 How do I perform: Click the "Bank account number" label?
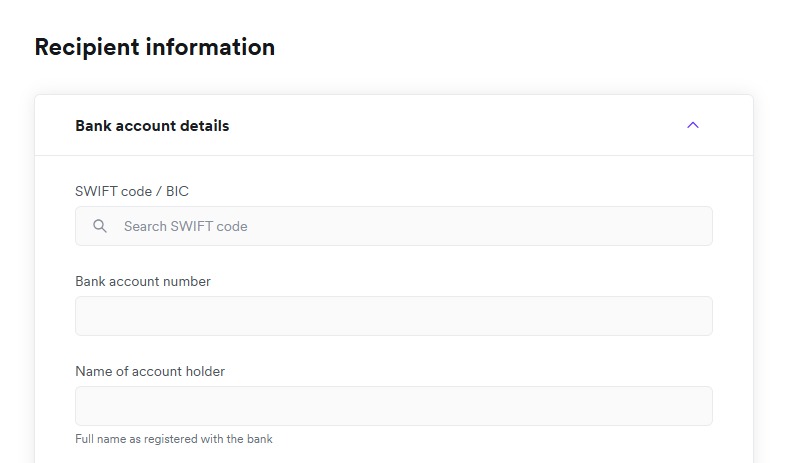tap(143, 281)
